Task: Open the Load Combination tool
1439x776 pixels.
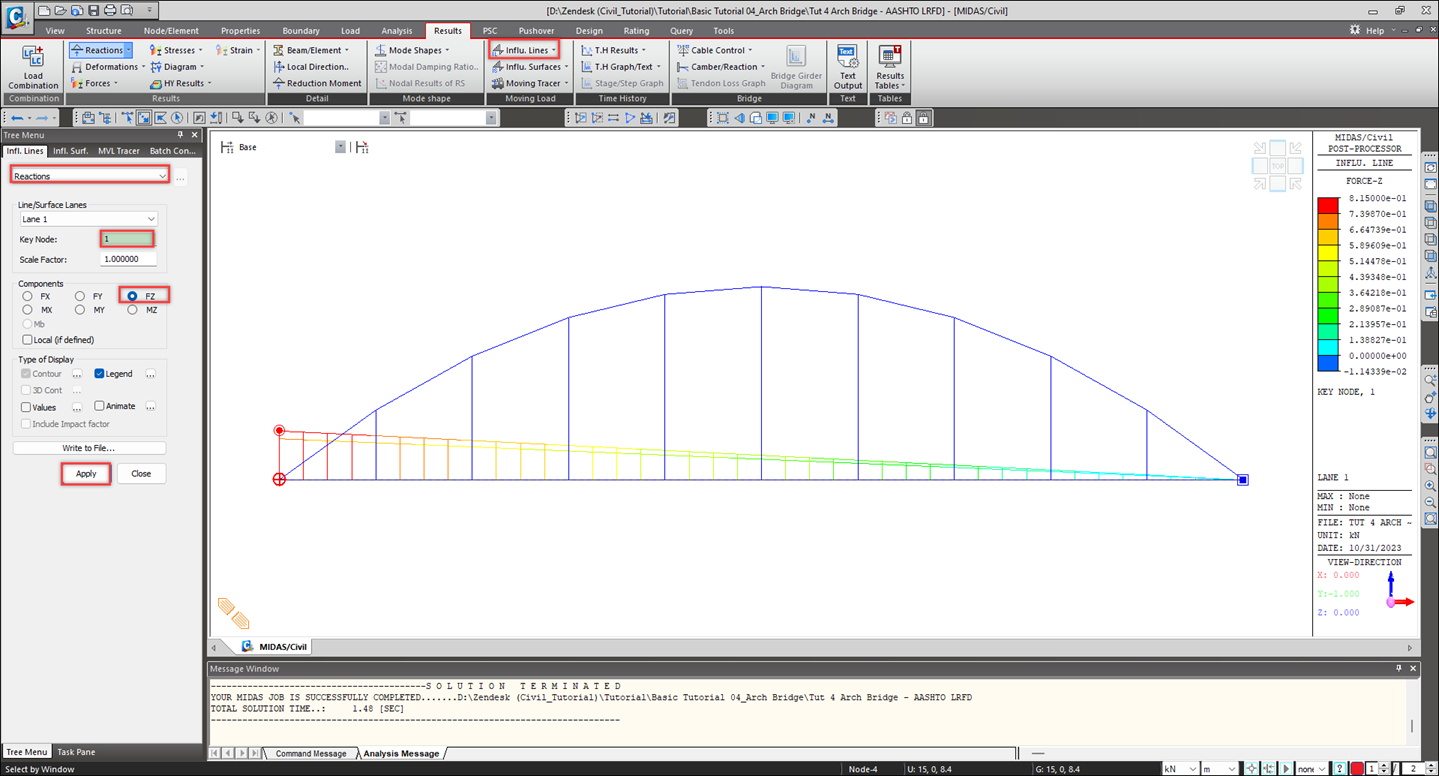Action: tap(33, 66)
